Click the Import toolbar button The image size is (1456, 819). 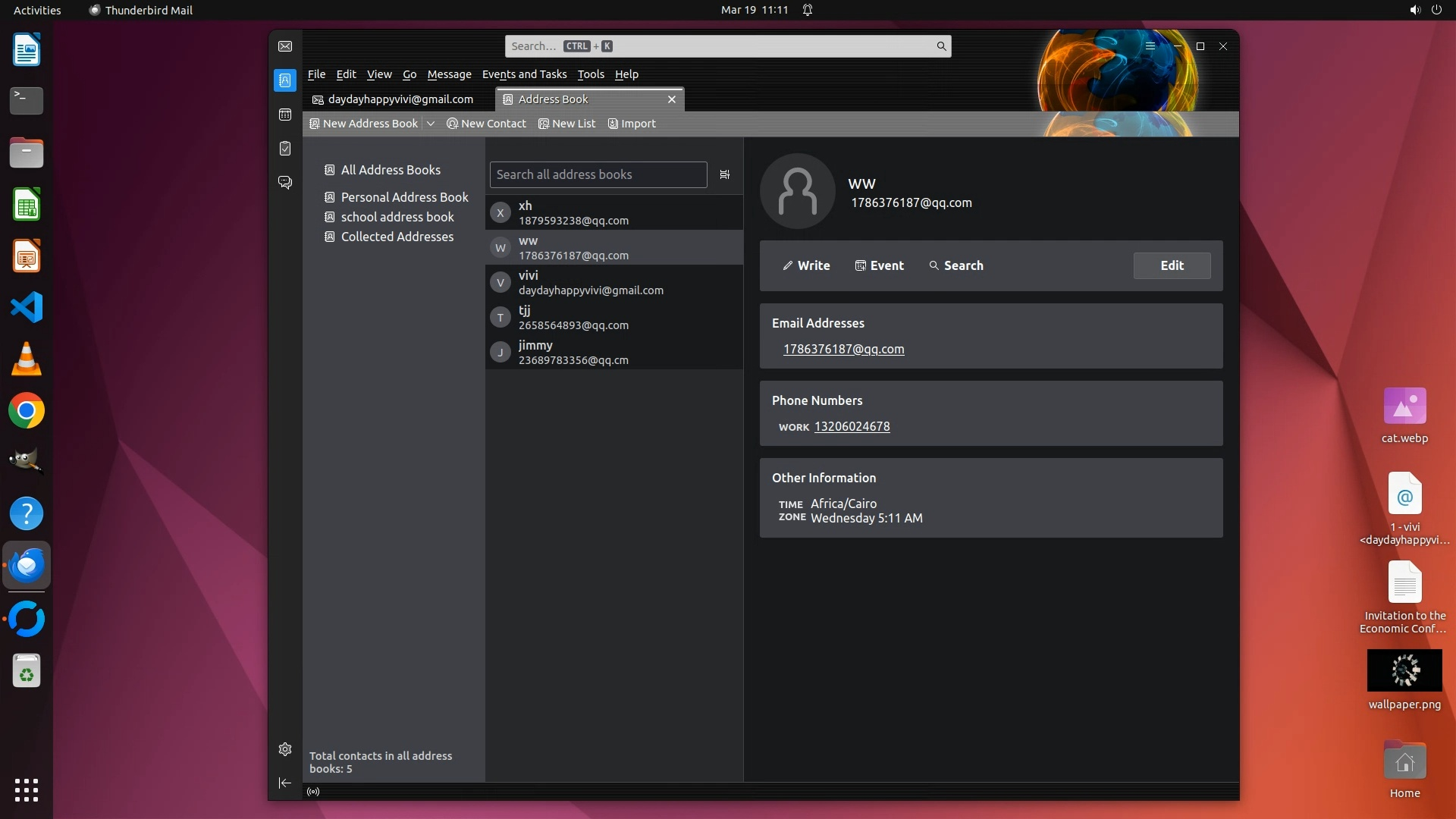point(632,124)
